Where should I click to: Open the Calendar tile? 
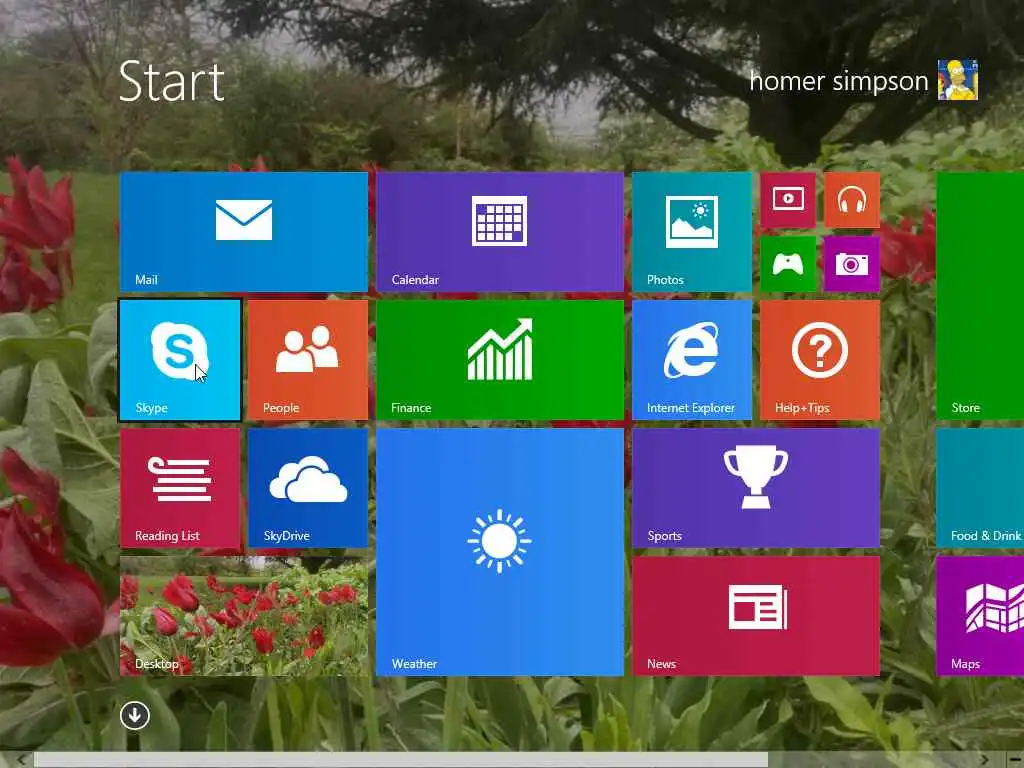pyautogui.click(x=500, y=232)
